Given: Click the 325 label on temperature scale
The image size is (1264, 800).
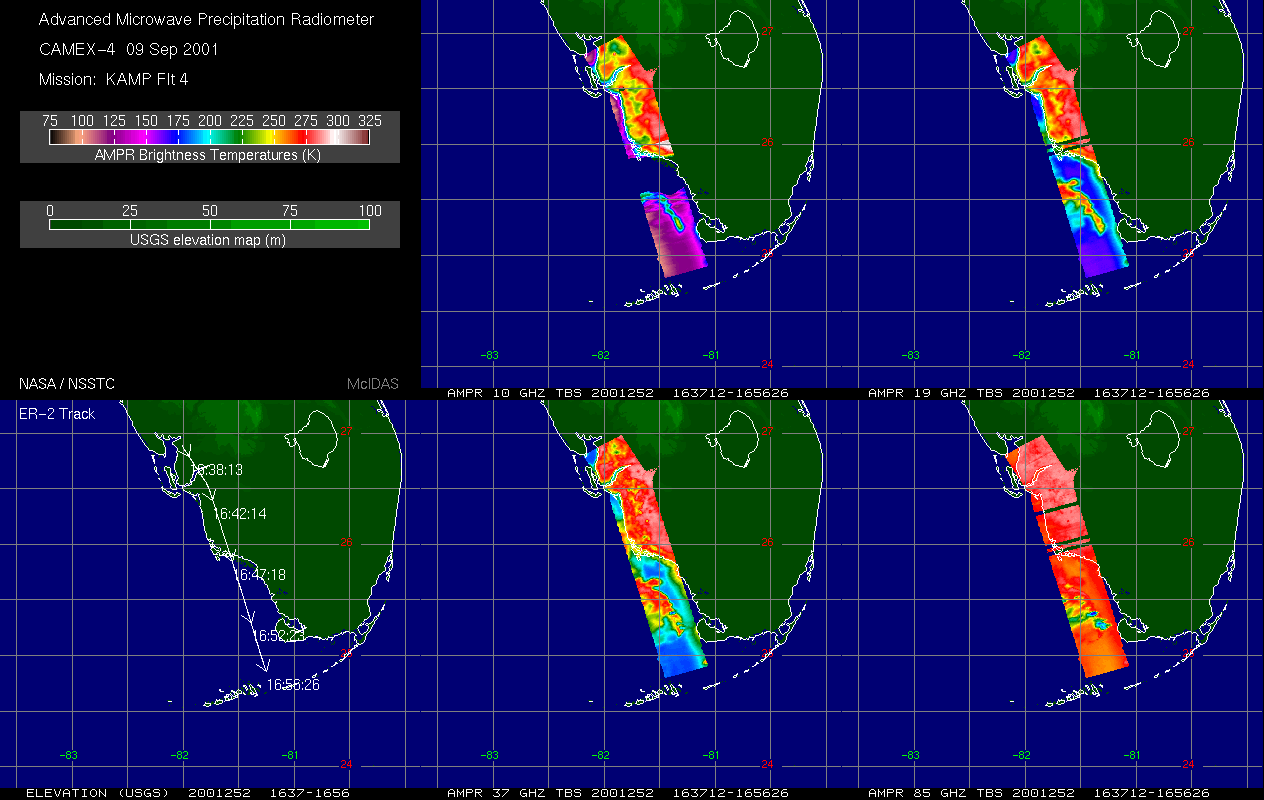Looking at the screenshot, I should [x=369, y=120].
